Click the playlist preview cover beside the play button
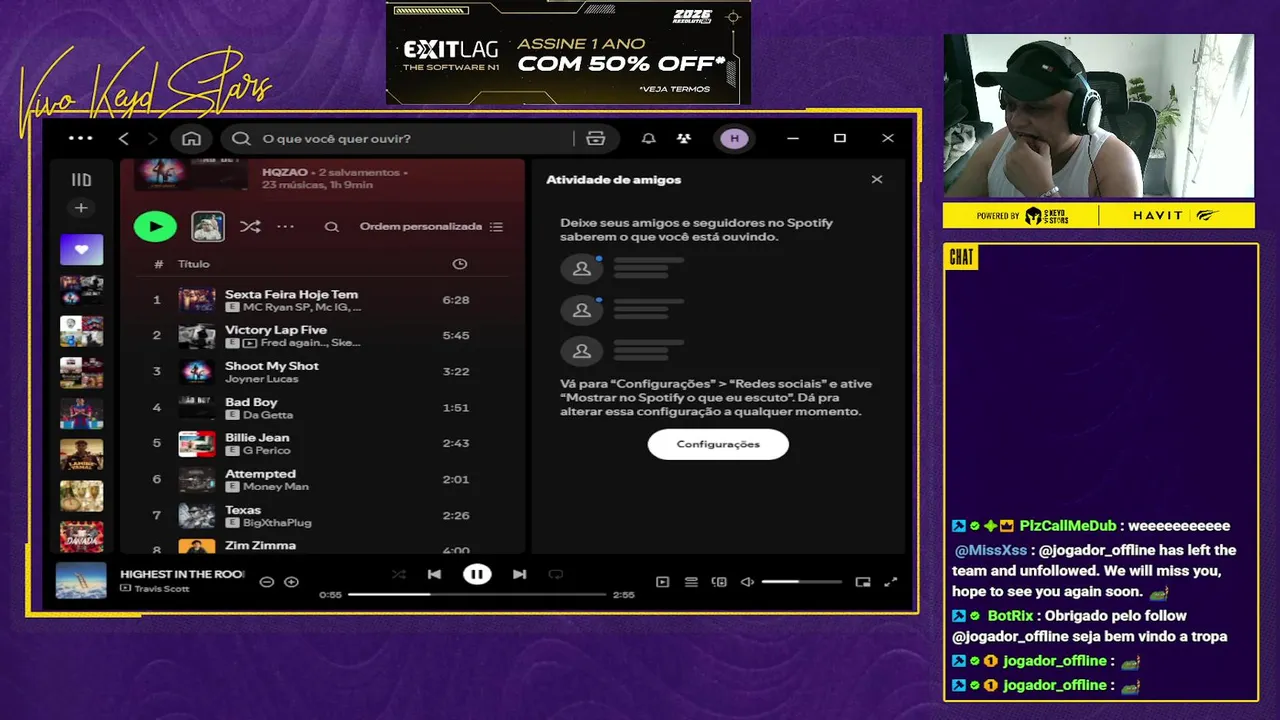 208,227
